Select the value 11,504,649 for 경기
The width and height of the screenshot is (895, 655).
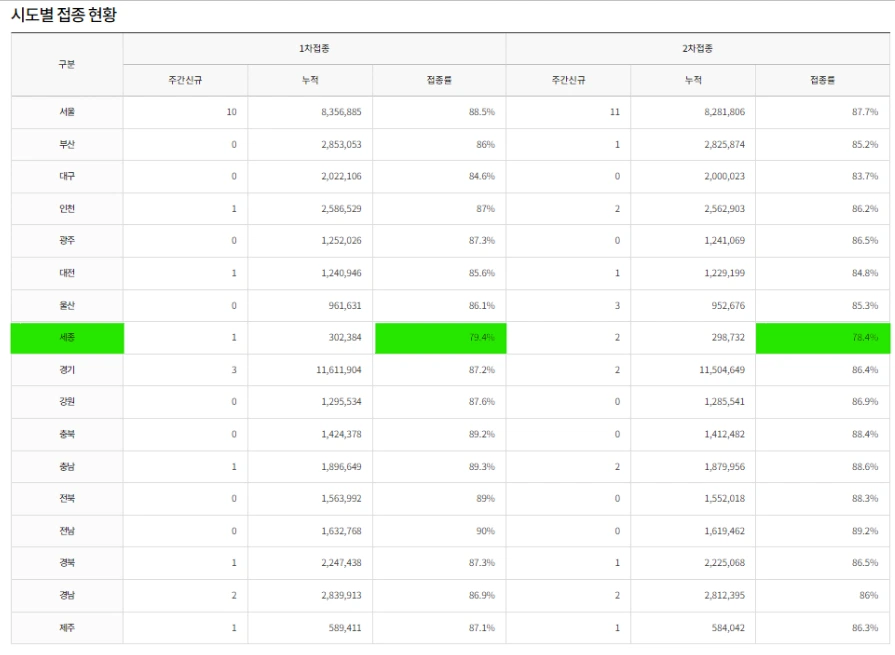[x=722, y=370]
